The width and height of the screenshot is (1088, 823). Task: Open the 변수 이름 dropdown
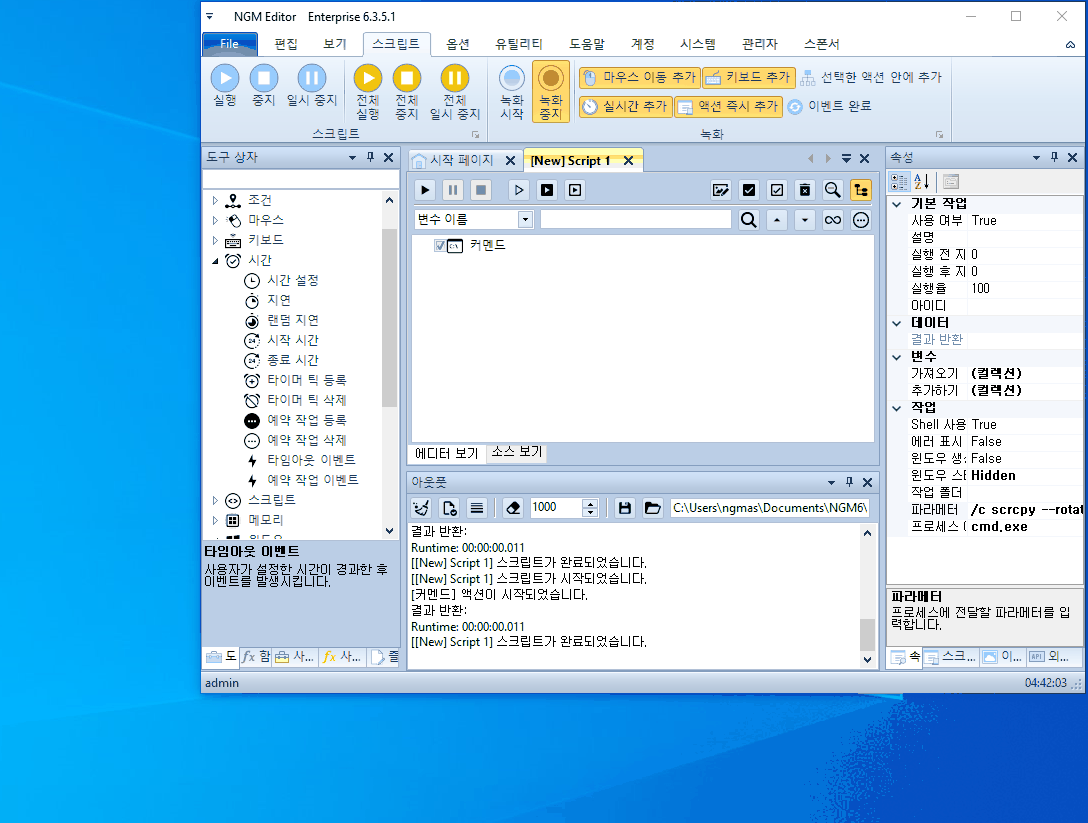point(525,220)
